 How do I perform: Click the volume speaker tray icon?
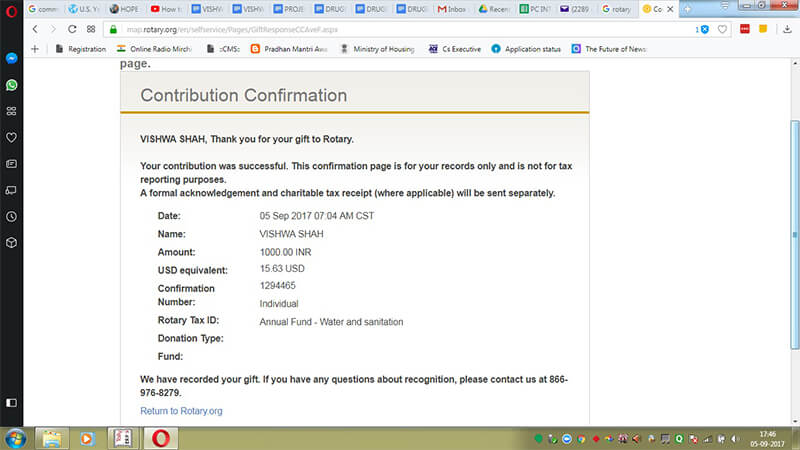735,439
